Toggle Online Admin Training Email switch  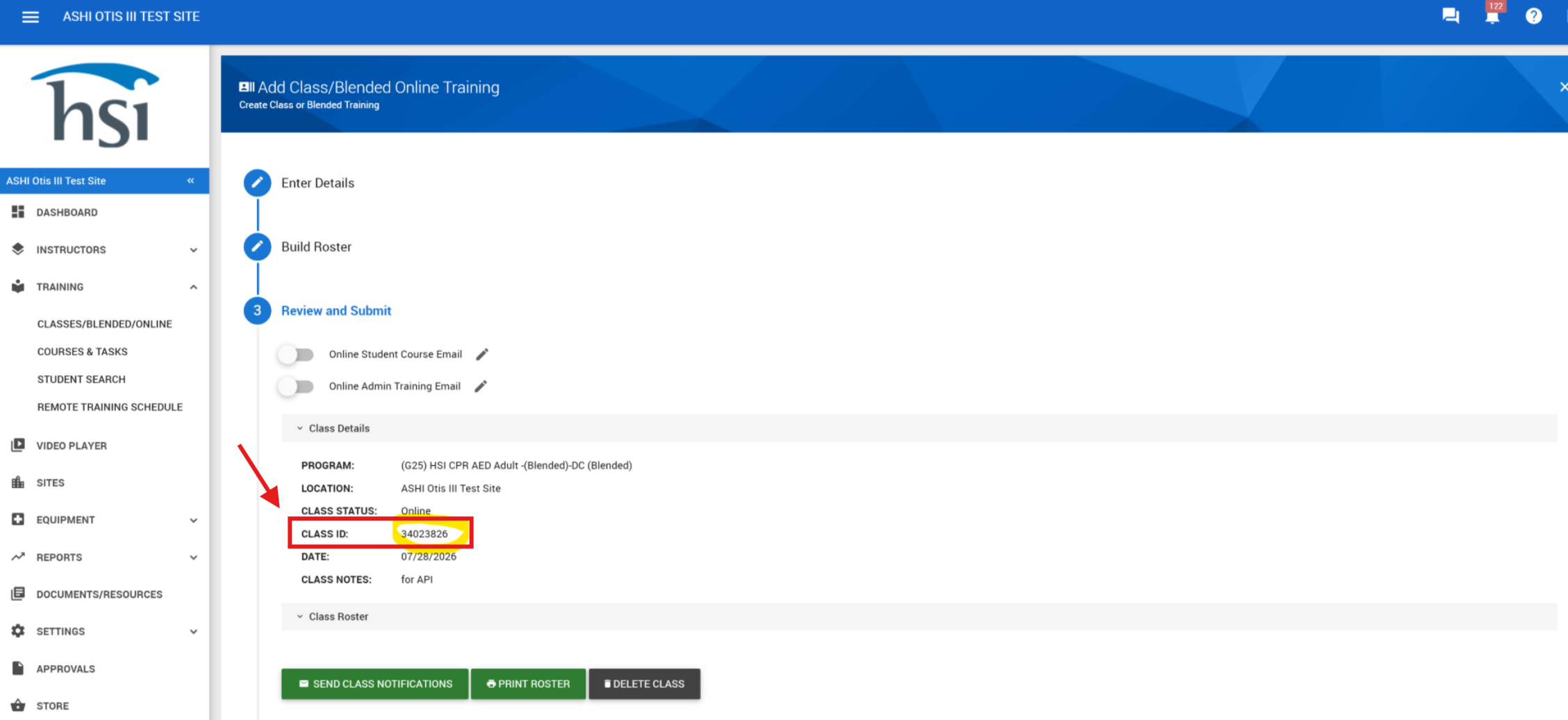296,386
